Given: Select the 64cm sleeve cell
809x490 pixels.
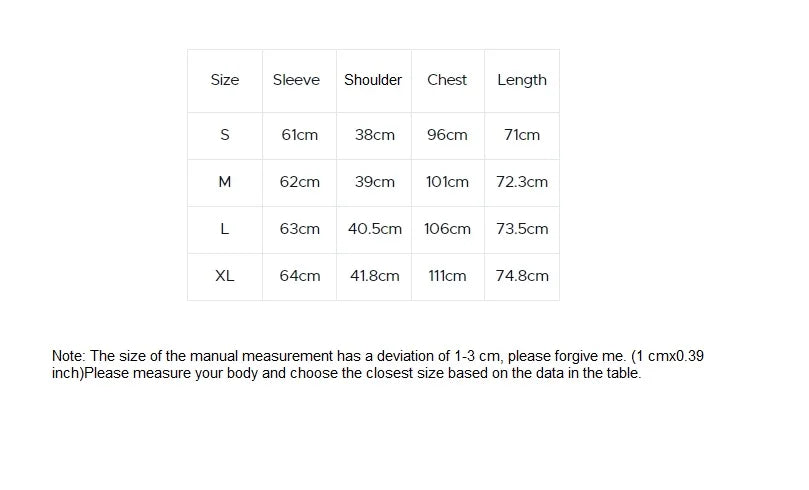Looking at the screenshot, I should tap(300, 276).
